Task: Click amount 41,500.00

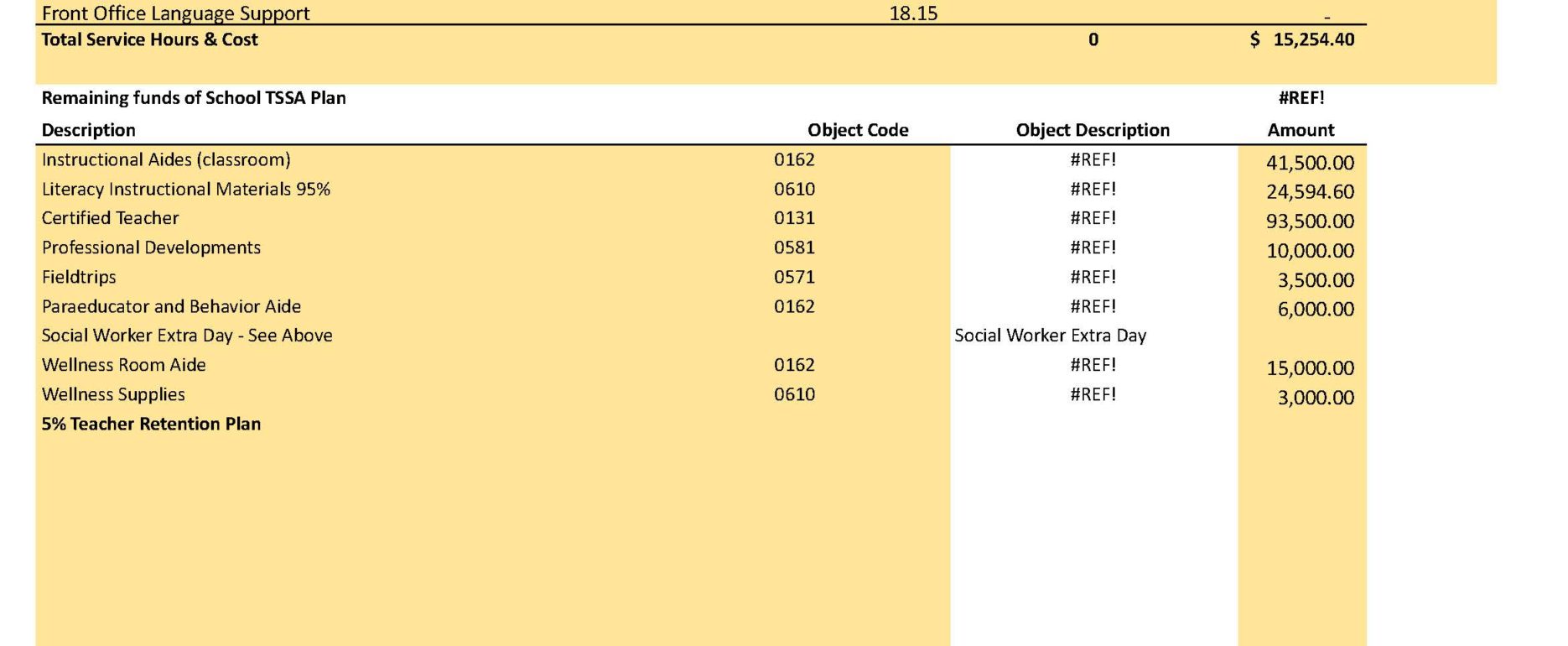Action: click(x=1310, y=163)
